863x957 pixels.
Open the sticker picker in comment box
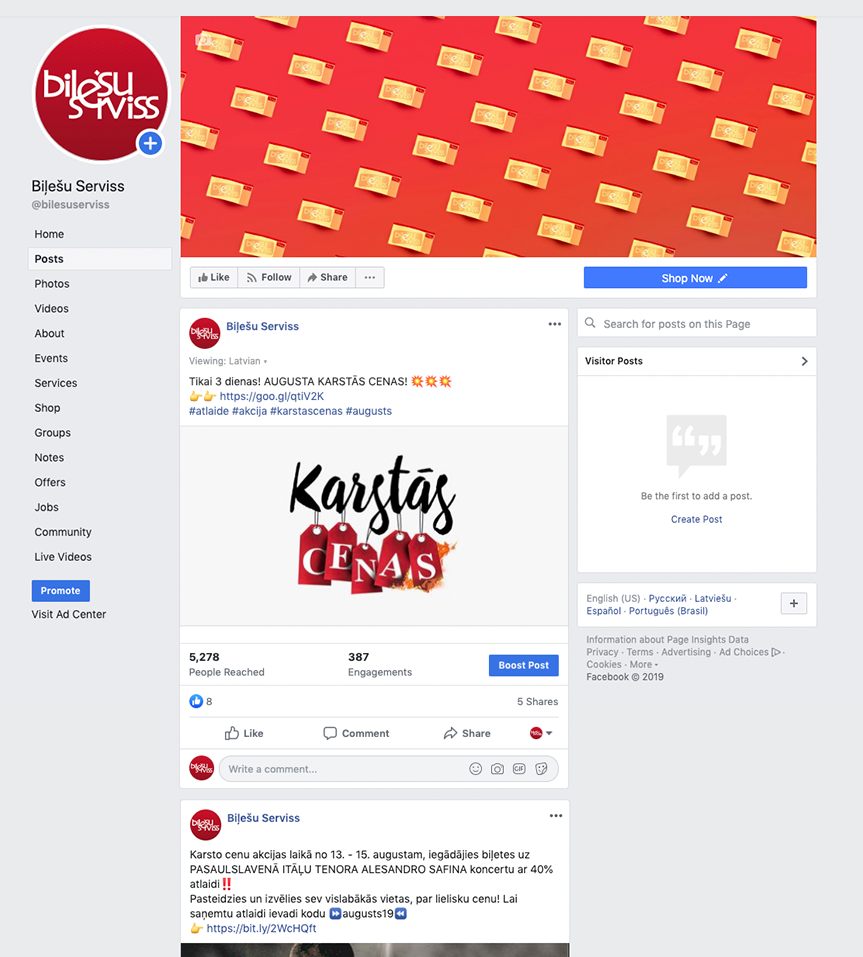point(541,769)
